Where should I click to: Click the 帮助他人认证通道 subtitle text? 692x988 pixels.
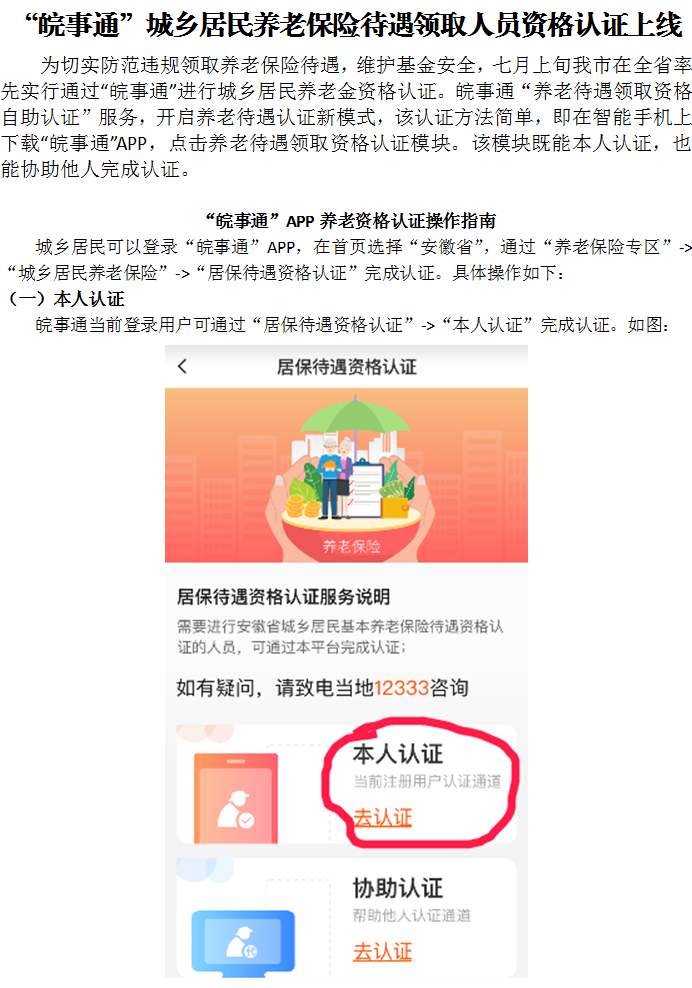[412, 916]
